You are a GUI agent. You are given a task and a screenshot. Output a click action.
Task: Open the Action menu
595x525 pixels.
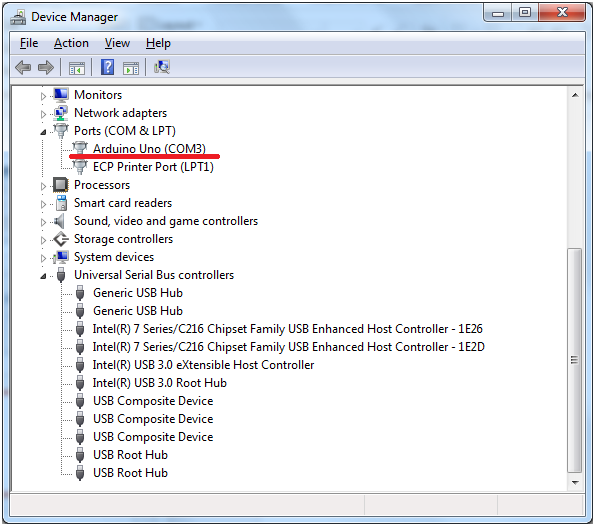71,43
